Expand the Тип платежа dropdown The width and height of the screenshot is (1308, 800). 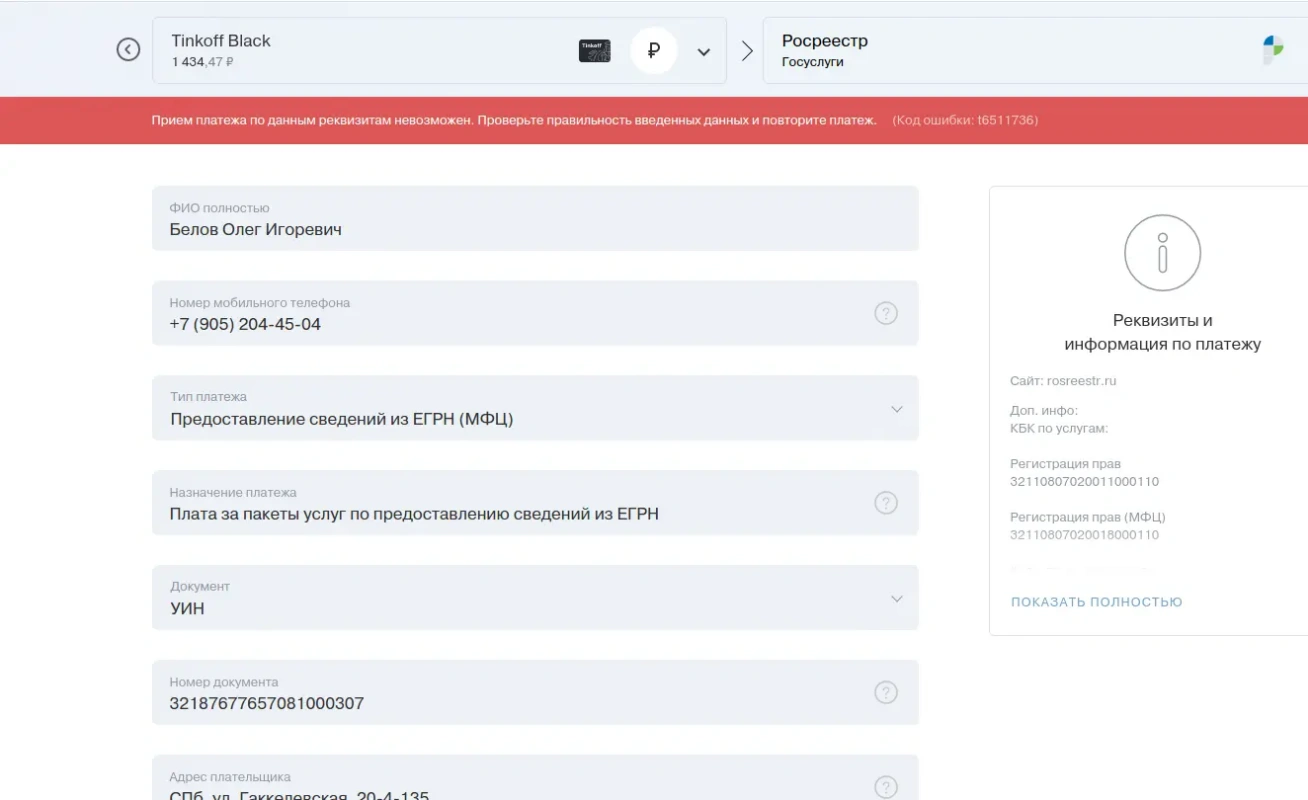pos(896,409)
